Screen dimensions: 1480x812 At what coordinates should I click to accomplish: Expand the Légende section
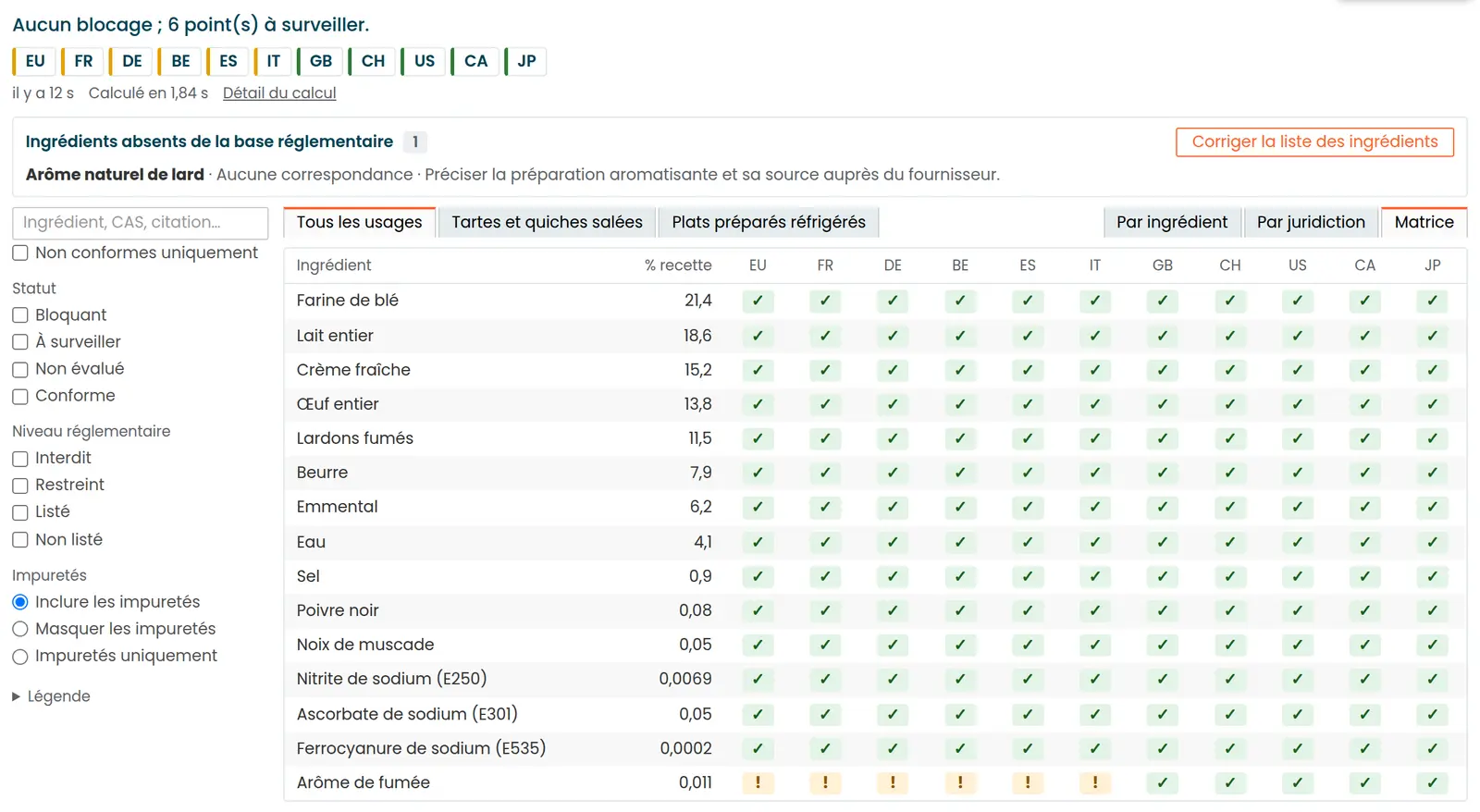[52, 696]
